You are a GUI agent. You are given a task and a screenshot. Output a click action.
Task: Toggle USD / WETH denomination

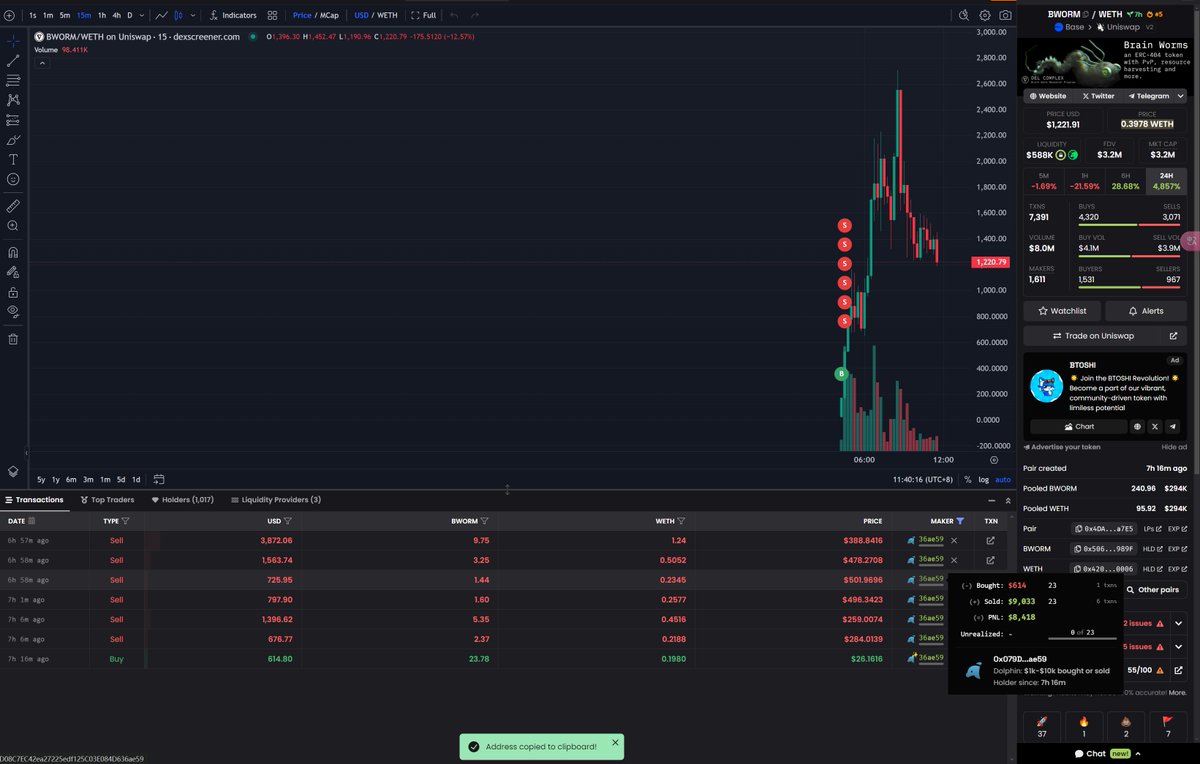pyautogui.click(x=375, y=15)
